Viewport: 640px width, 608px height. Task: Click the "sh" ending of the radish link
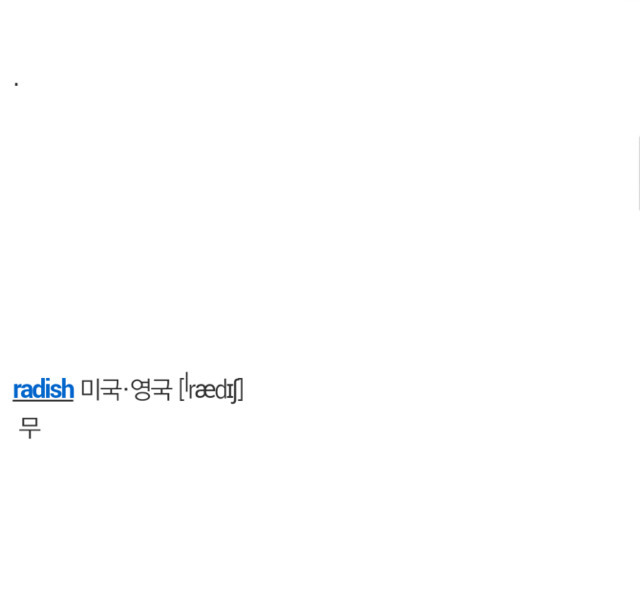click(x=65, y=389)
